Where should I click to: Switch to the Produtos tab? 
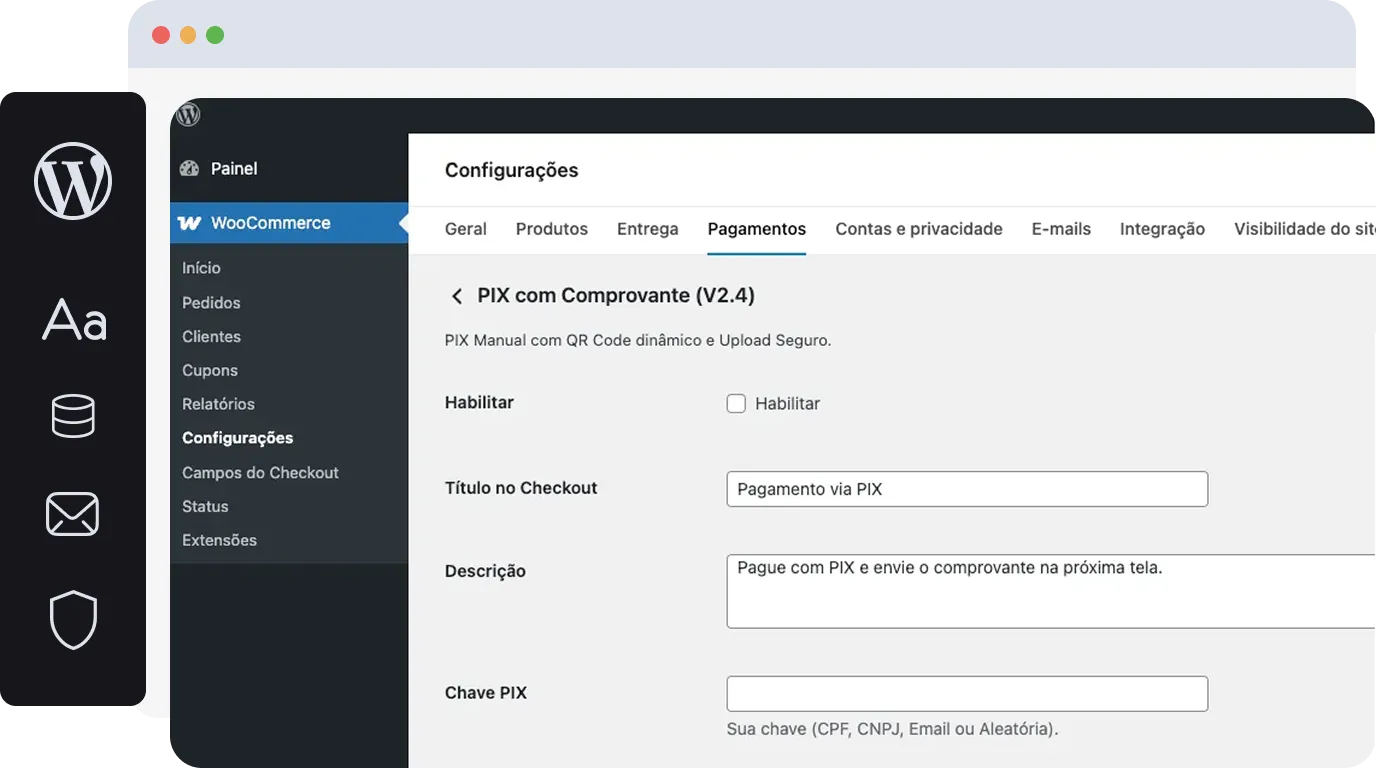point(552,229)
